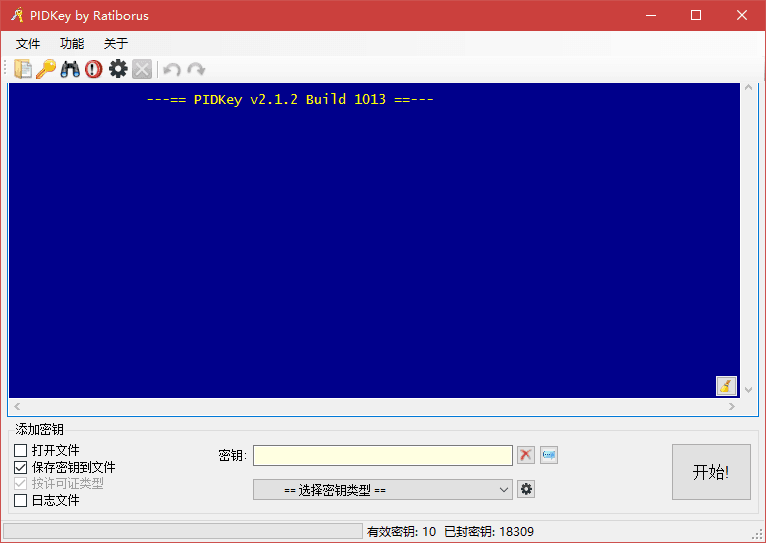The image size is (766, 543).
Task: Click the vertical scrollbar up arrow
Action: point(748,88)
